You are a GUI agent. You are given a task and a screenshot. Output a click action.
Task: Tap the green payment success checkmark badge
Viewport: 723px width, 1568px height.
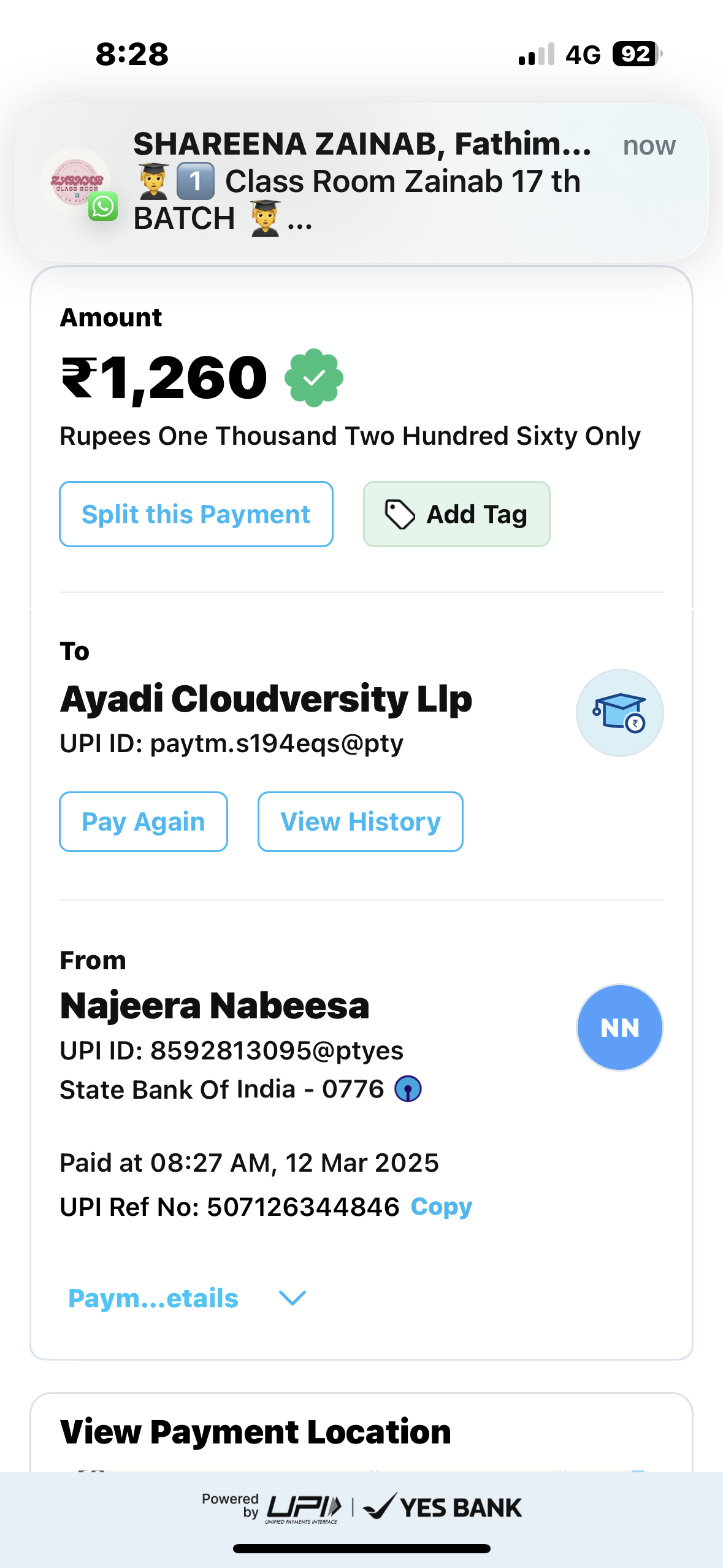tap(313, 378)
